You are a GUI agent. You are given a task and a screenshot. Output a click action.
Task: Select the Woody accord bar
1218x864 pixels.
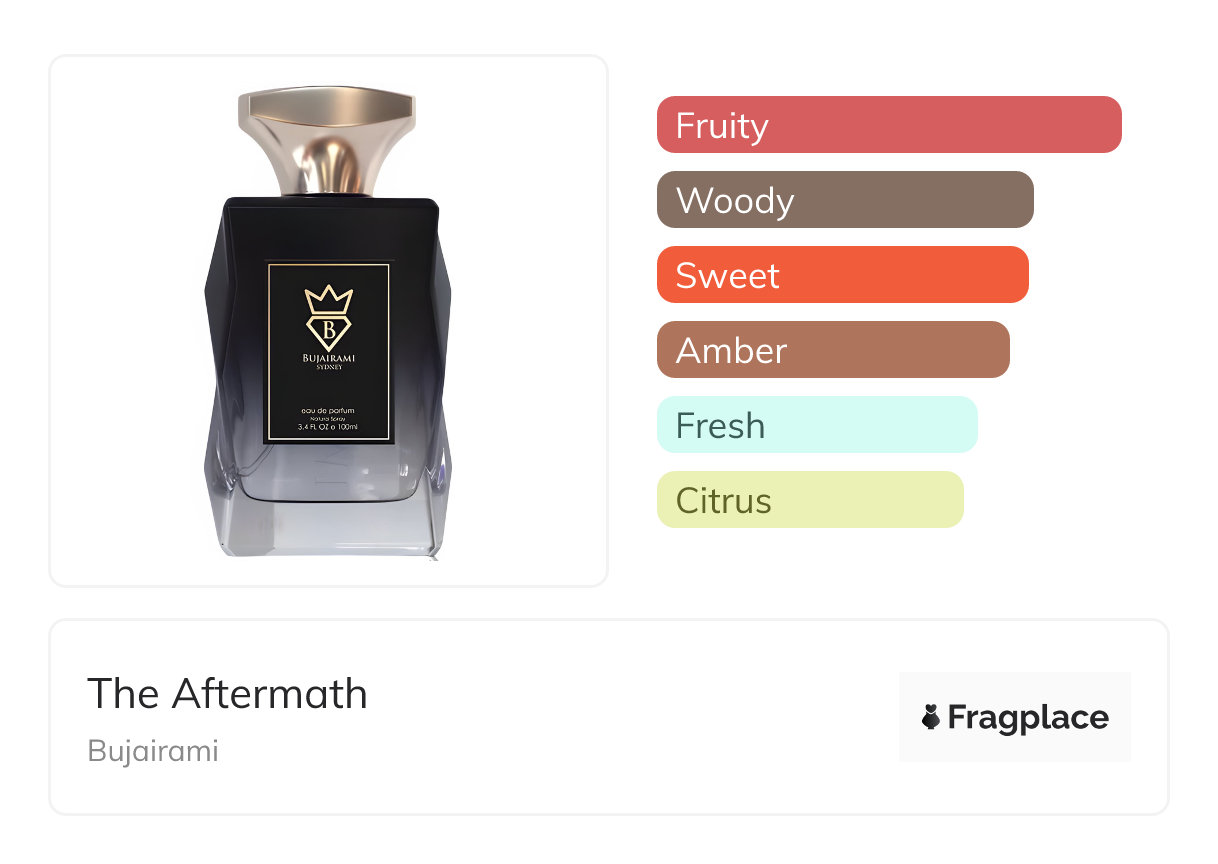(x=845, y=200)
